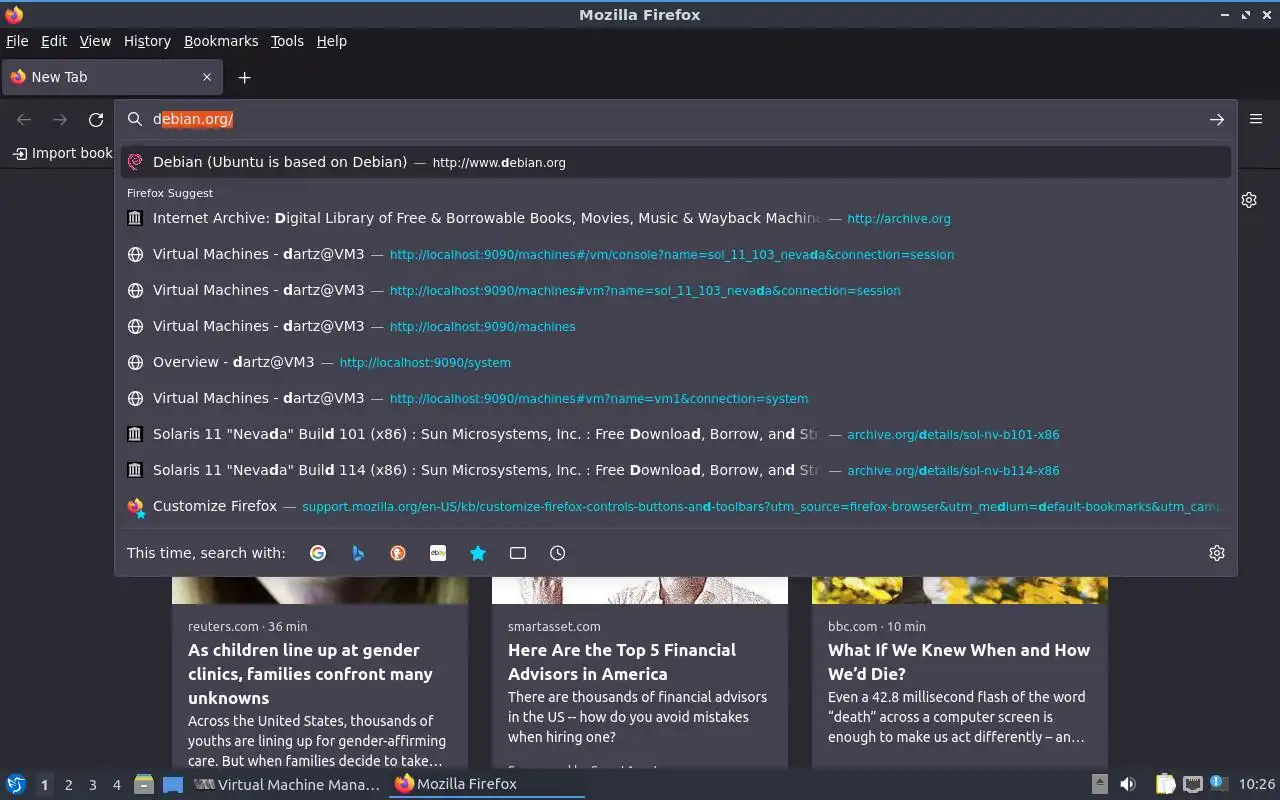Click the removable media eject tray icon
Screen dimensions: 1280x800
tap(1100, 784)
